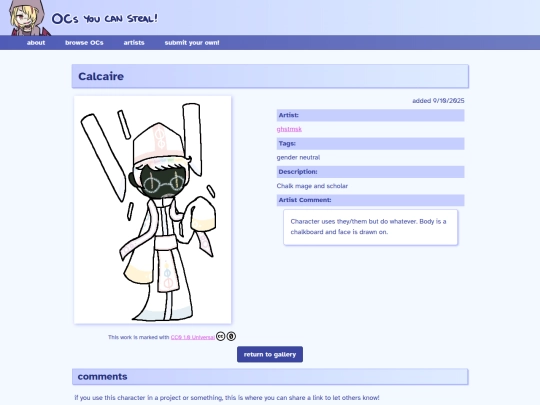540x405 pixels.
Task: Click the Description: label header
Action: 371,172
